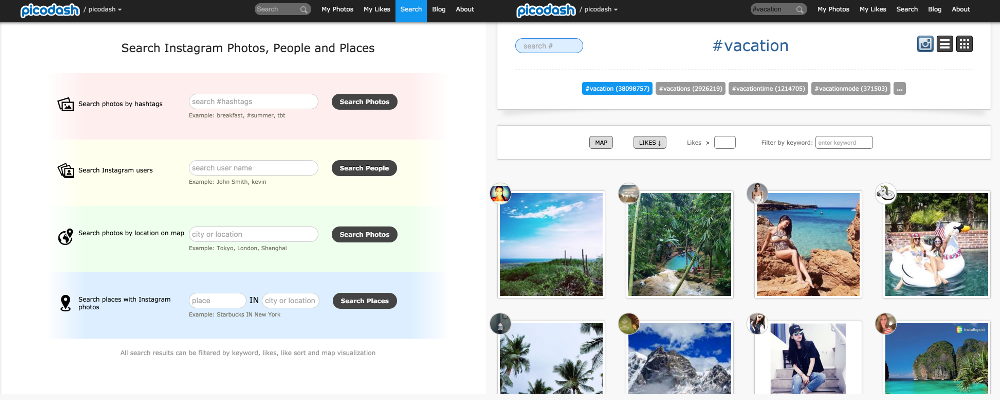
Task: Click the globe icon beside 'Search photos by location'
Action: point(66,237)
